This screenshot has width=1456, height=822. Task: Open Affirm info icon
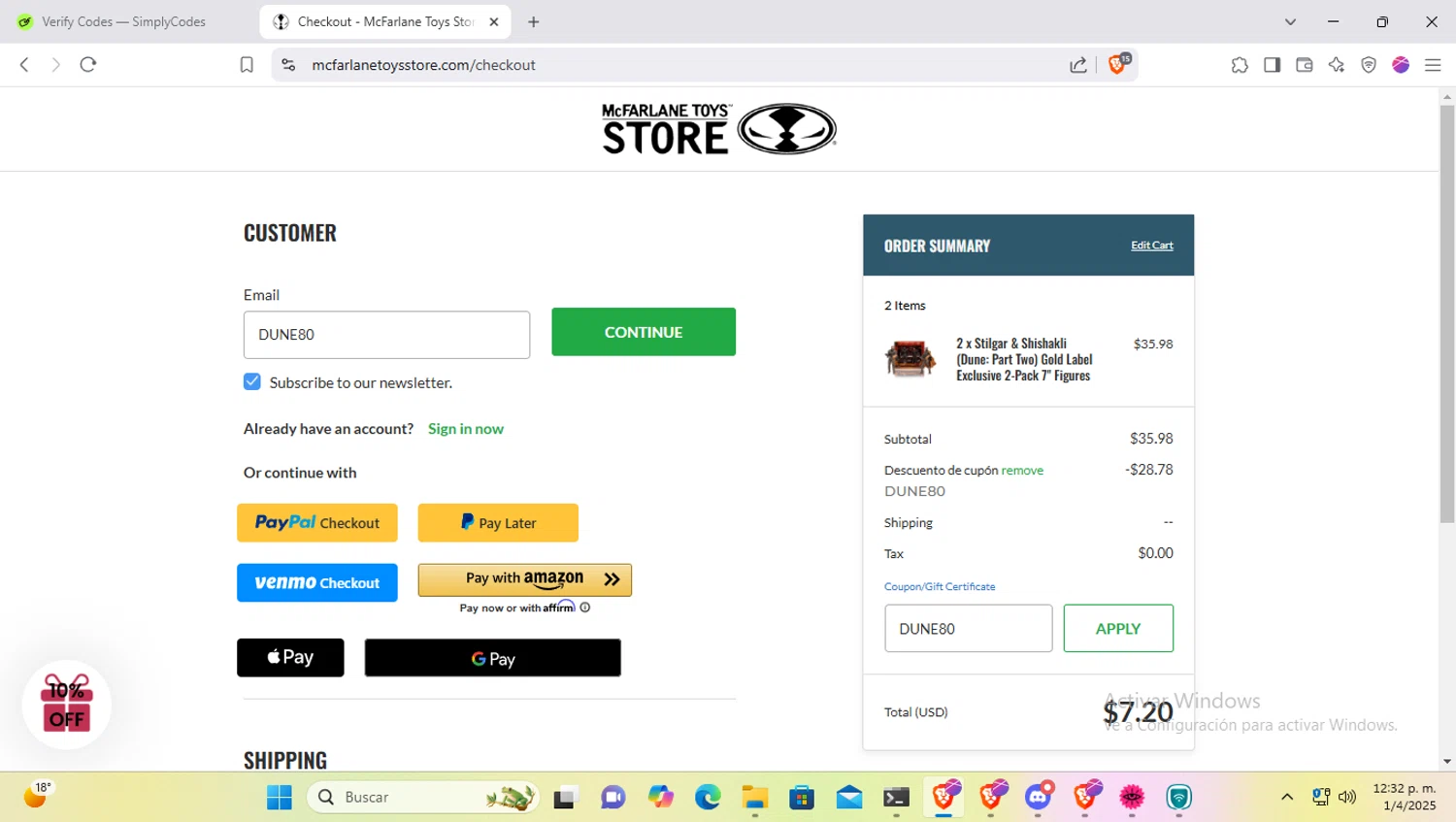pyautogui.click(x=585, y=608)
